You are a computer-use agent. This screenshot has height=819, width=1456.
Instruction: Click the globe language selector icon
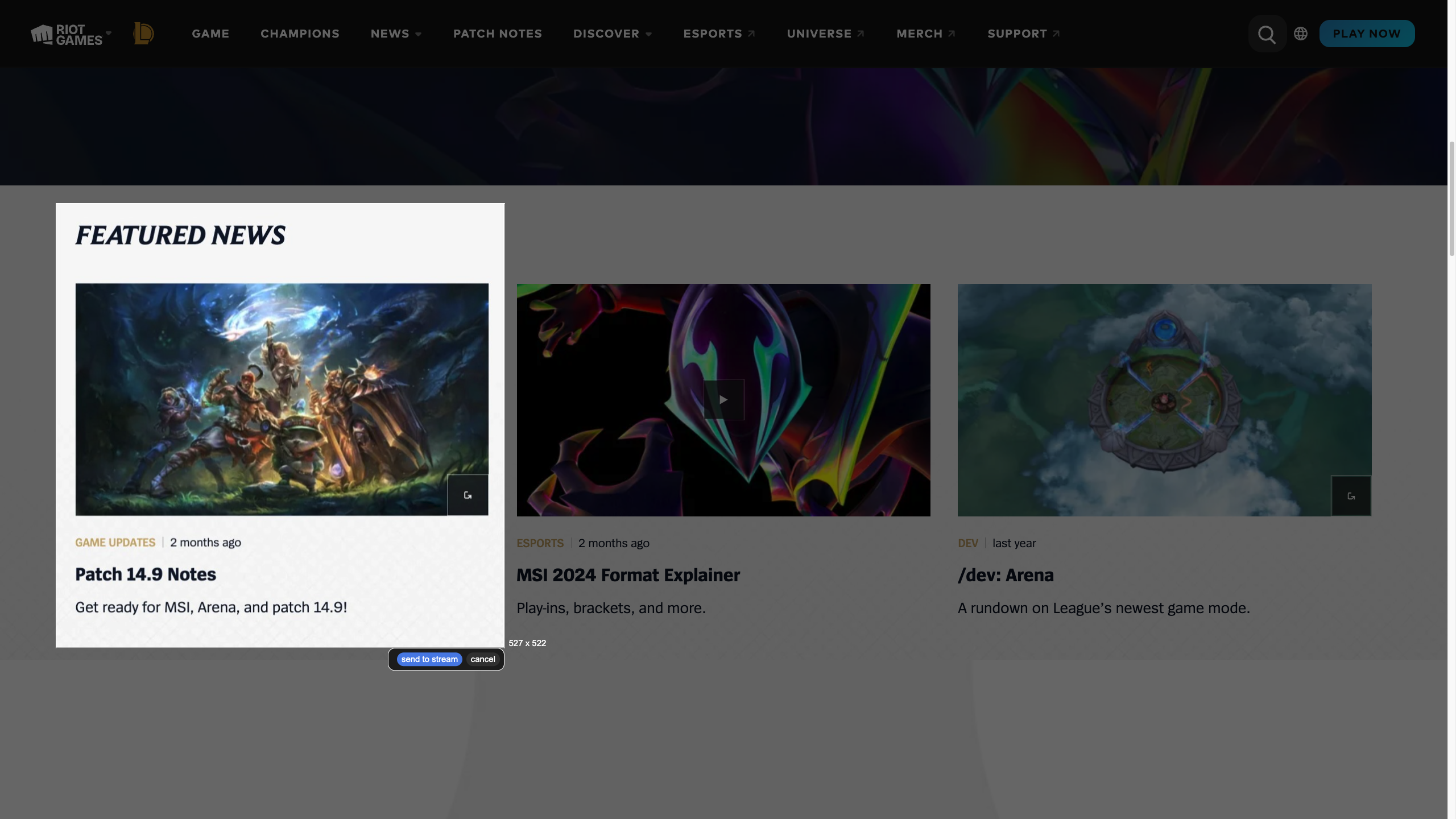1301,34
